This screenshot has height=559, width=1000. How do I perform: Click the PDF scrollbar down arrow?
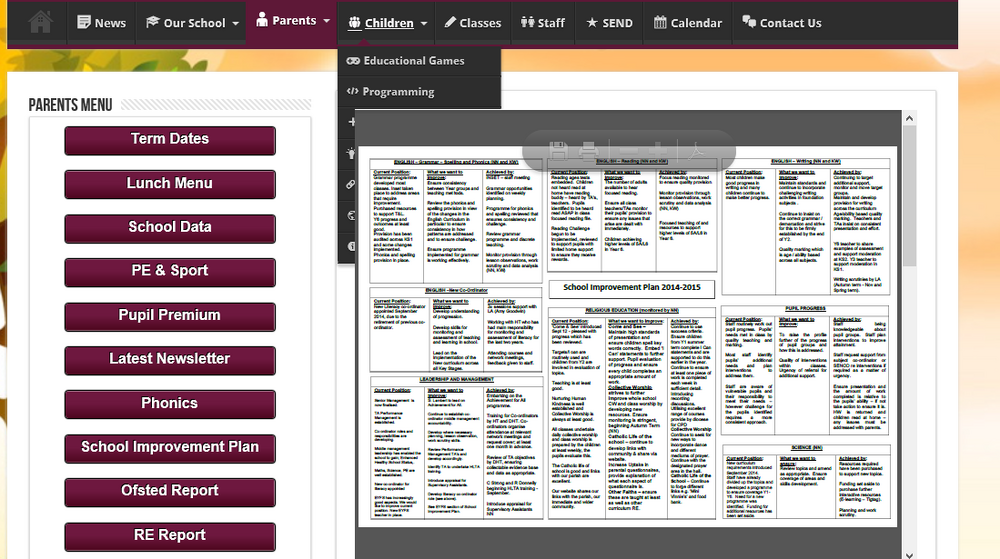[909, 555]
